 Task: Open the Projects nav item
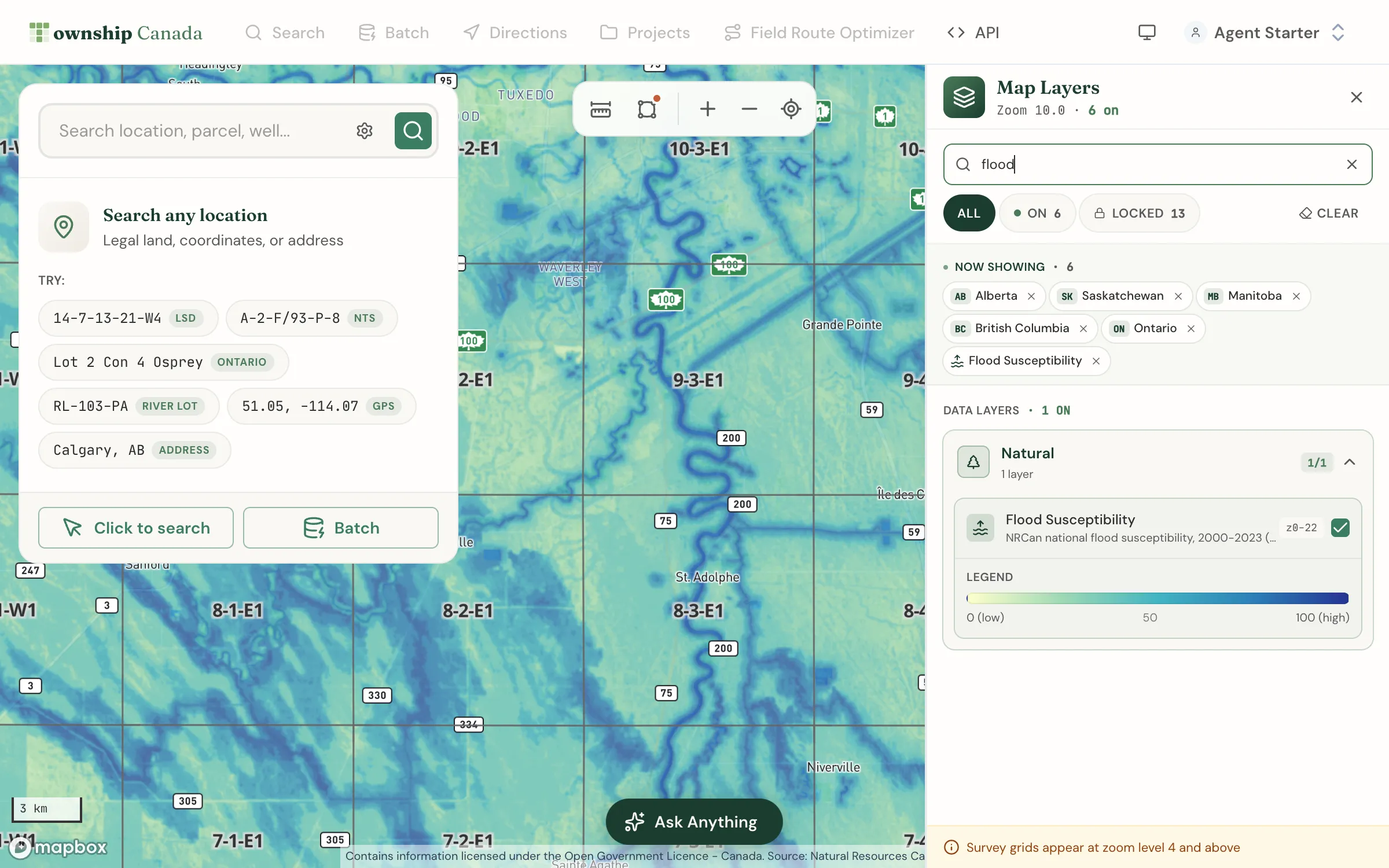point(645,32)
